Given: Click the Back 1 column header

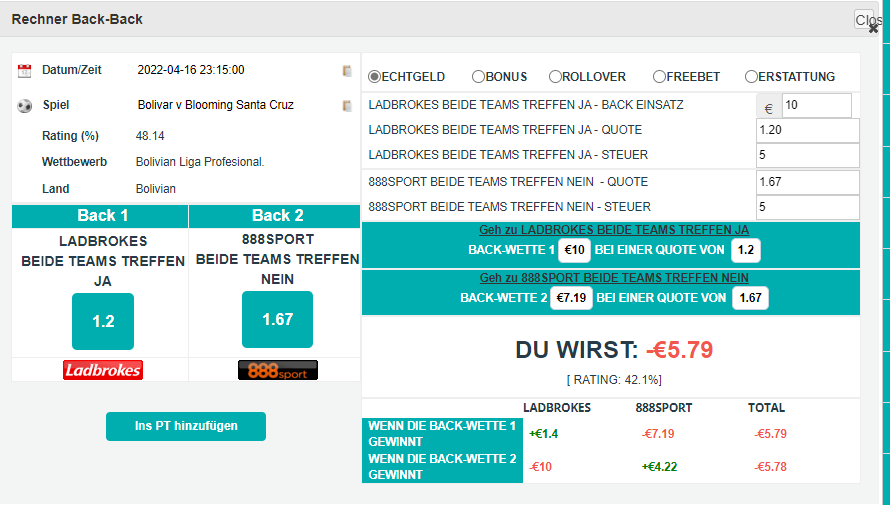Looking at the screenshot, I should coord(100,216).
